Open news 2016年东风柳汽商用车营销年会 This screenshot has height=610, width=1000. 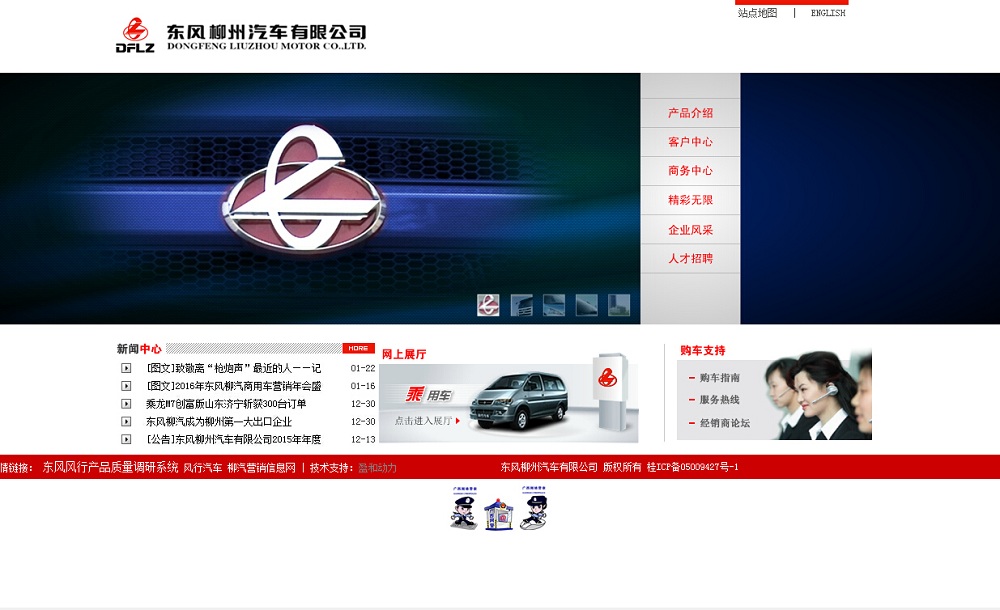click(x=233, y=386)
